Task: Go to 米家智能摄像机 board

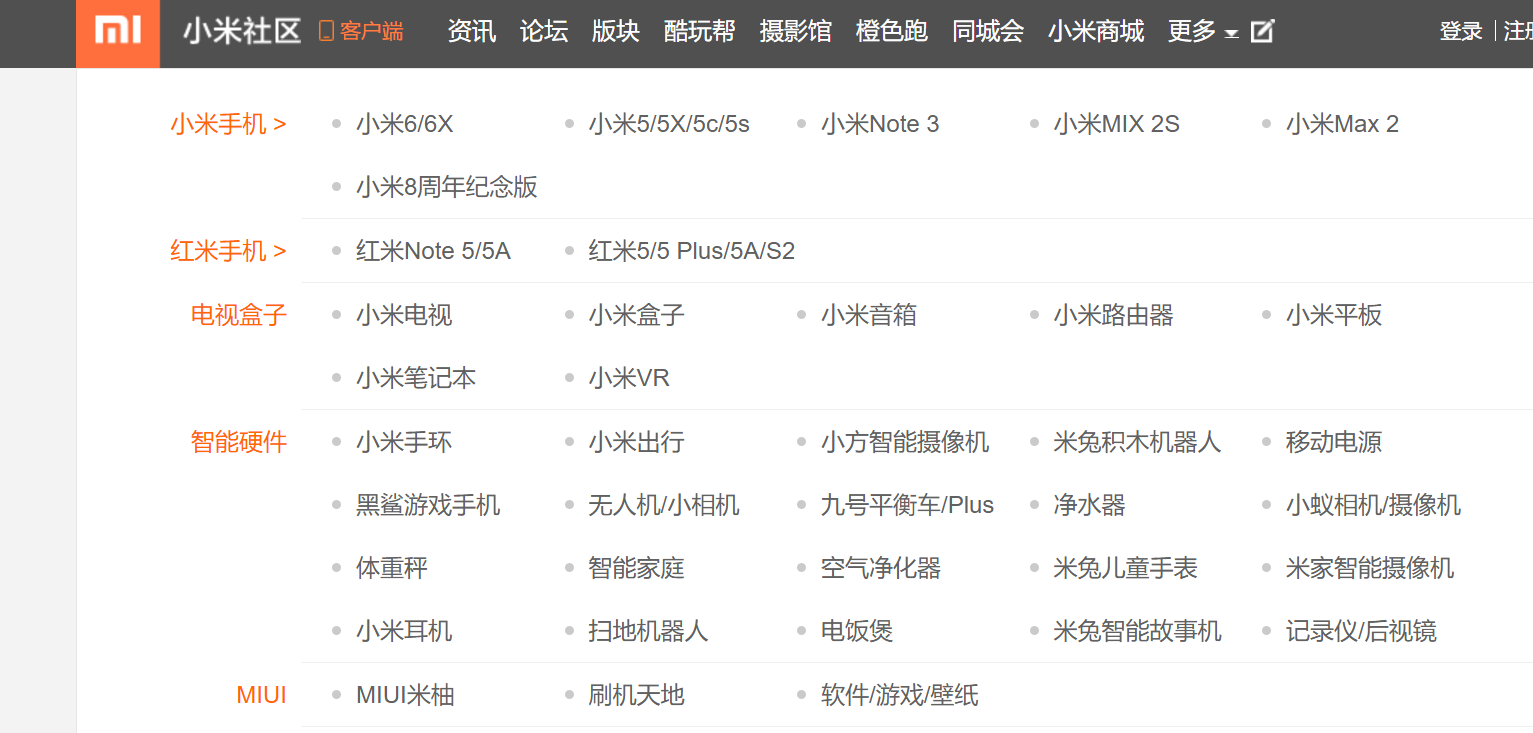Action: [1370, 568]
